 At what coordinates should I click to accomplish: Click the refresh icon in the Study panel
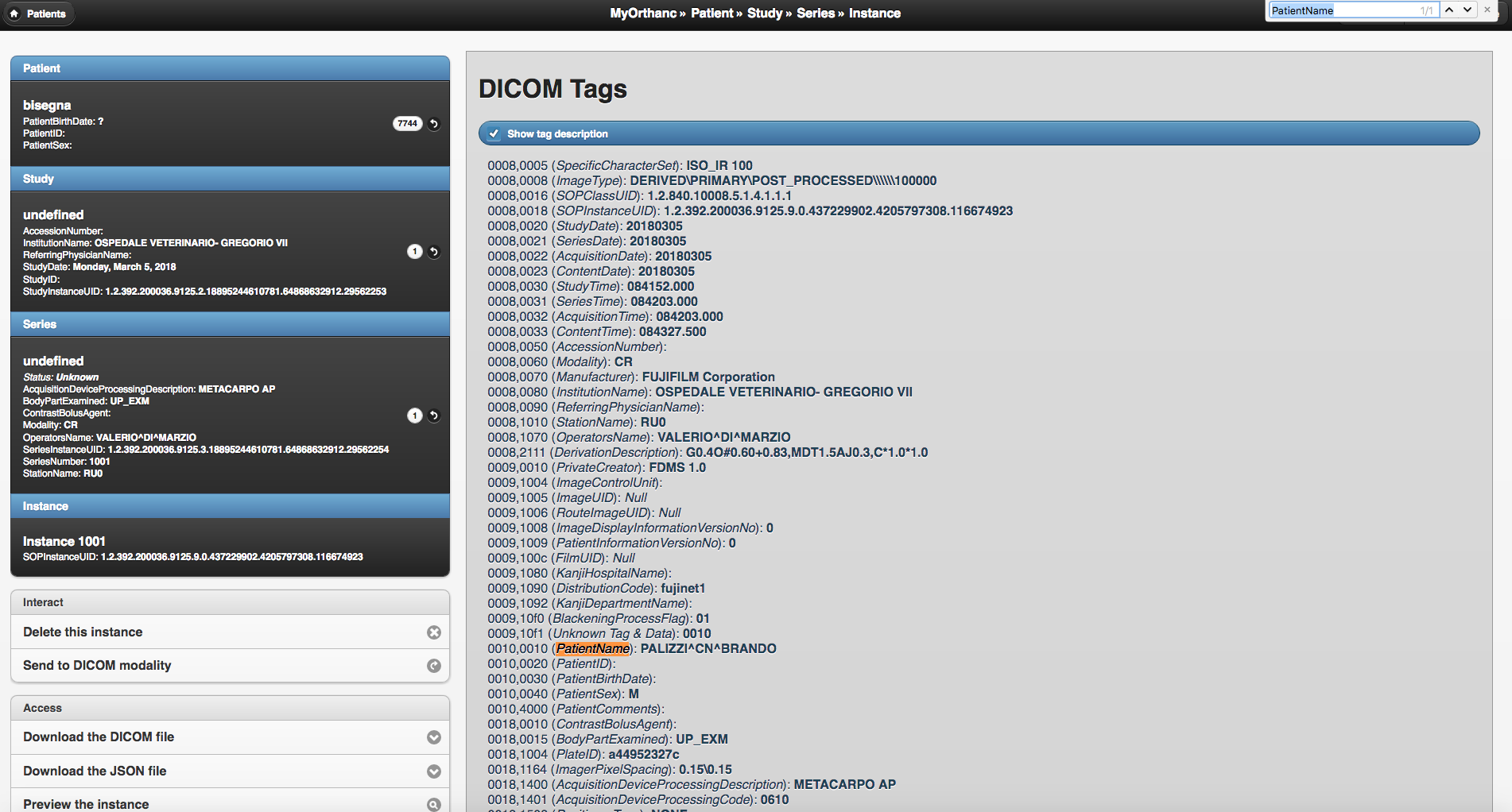(x=434, y=251)
